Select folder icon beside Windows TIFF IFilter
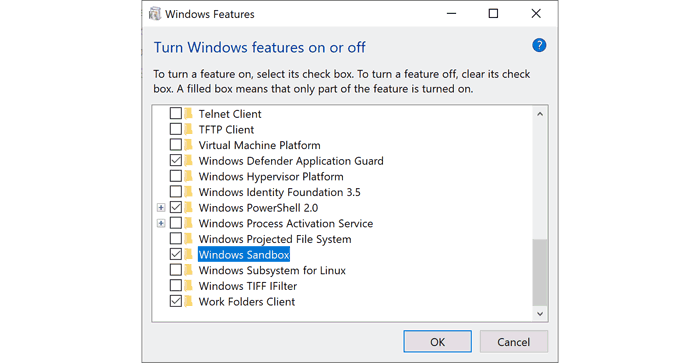The image size is (700, 363). (188, 285)
